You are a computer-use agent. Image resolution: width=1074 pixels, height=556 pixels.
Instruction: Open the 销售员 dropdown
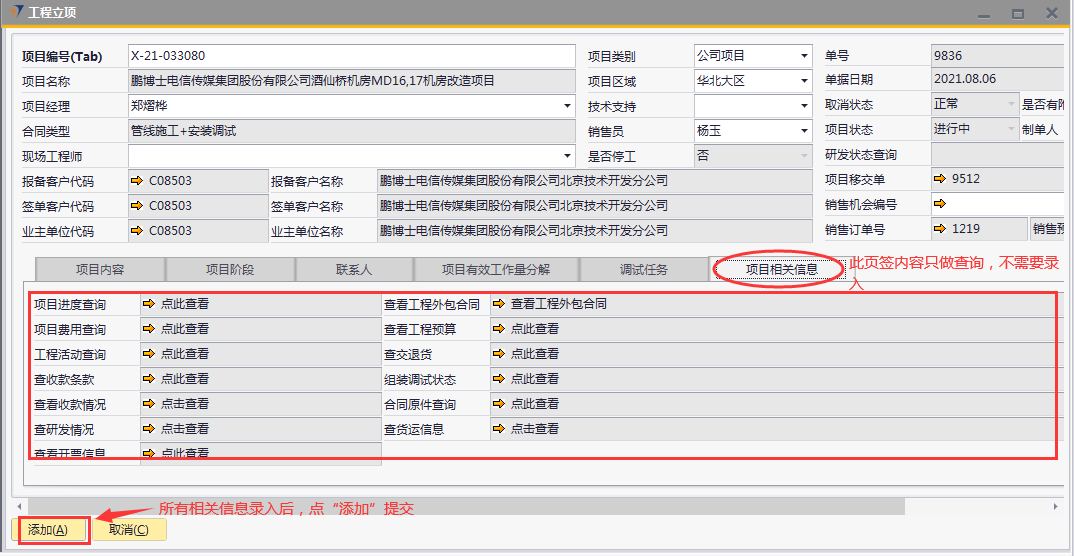(x=804, y=131)
